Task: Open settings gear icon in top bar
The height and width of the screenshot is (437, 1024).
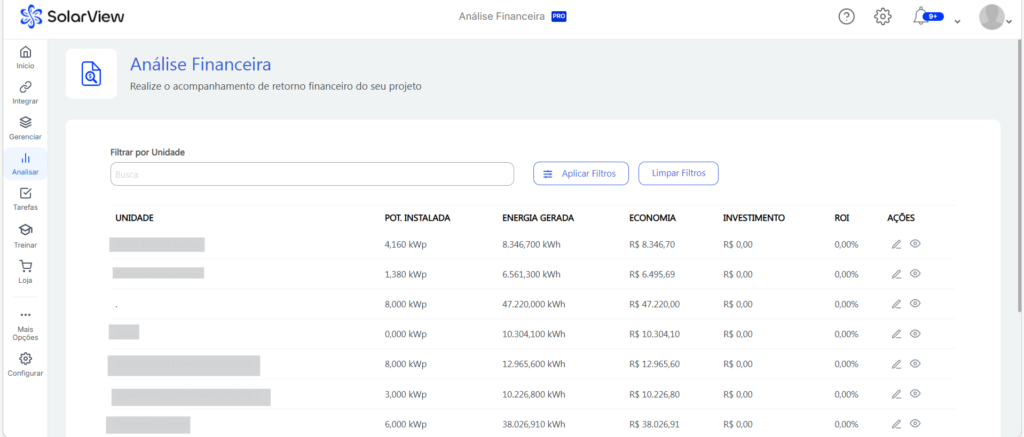Action: [x=882, y=17]
